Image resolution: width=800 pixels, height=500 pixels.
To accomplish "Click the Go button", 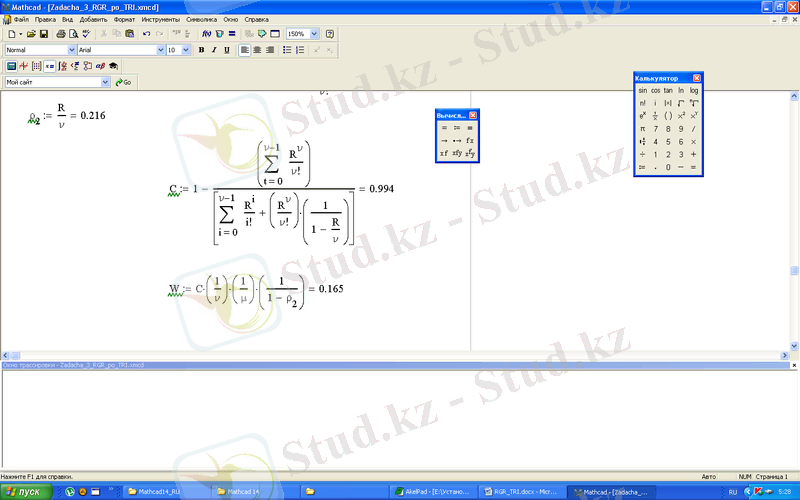I will tap(123, 82).
